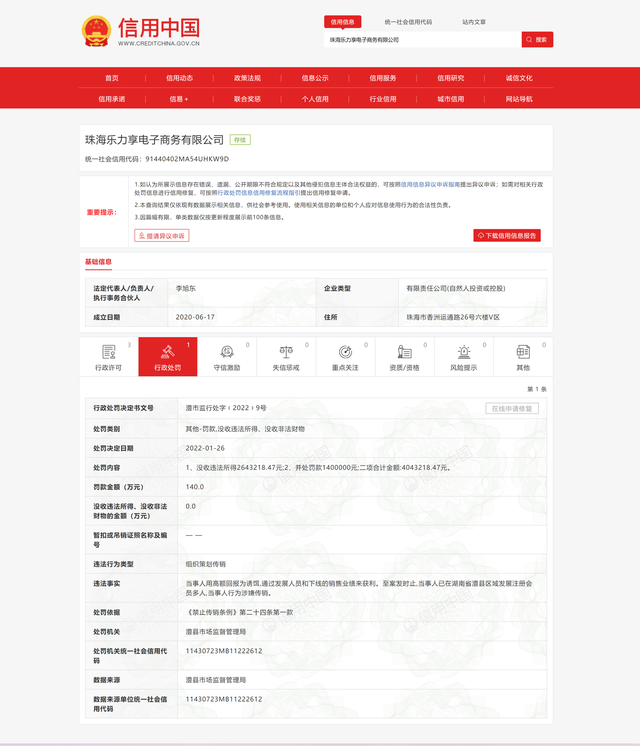
Task: Switch search mode to 站内文章
Action: [474, 21]
